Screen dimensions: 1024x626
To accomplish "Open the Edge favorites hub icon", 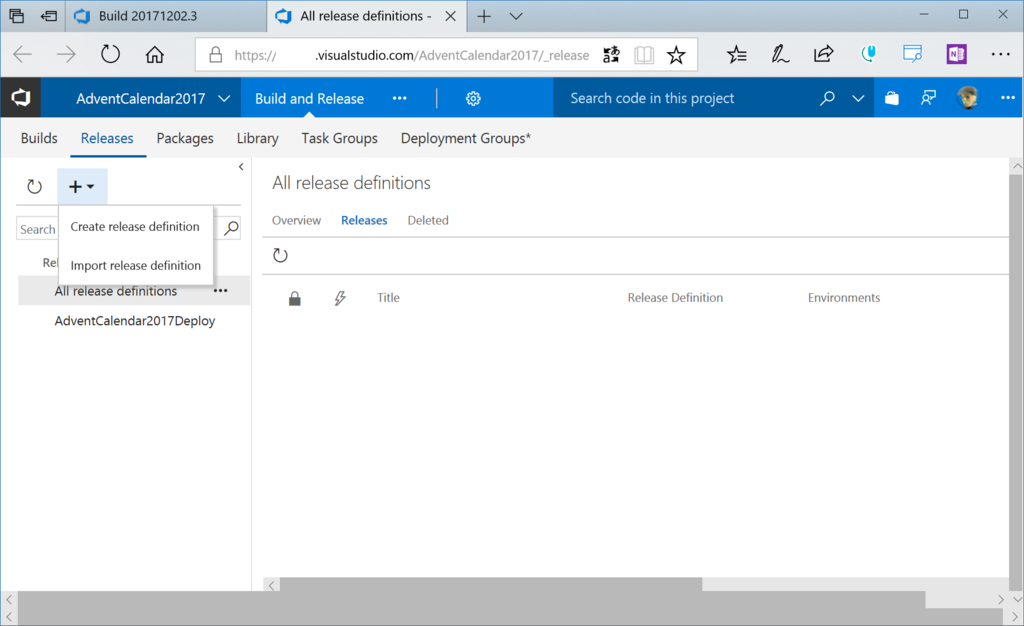I will [x=737, y=54].
